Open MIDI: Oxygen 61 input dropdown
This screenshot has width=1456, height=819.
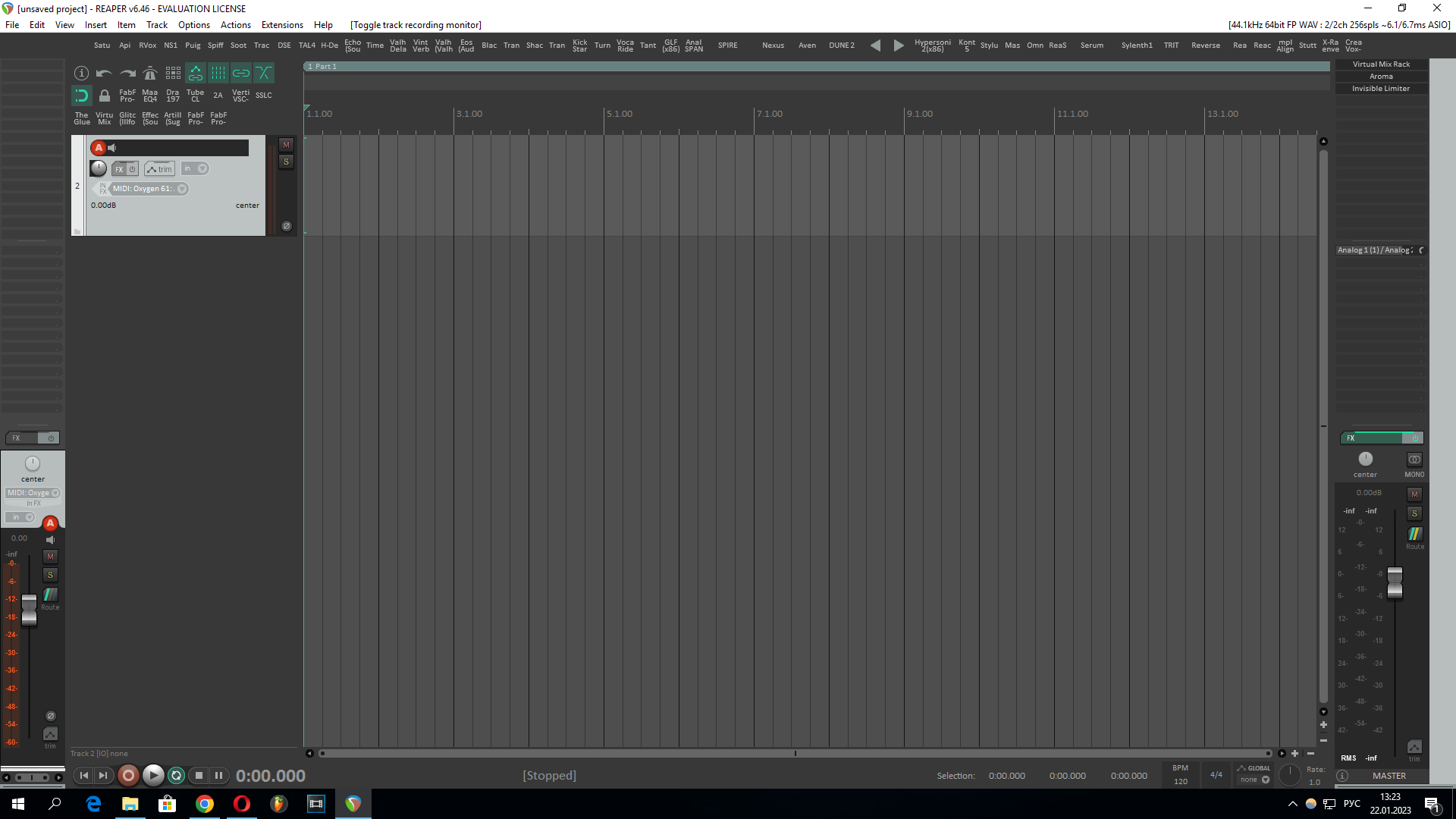[x=182, y=189]
